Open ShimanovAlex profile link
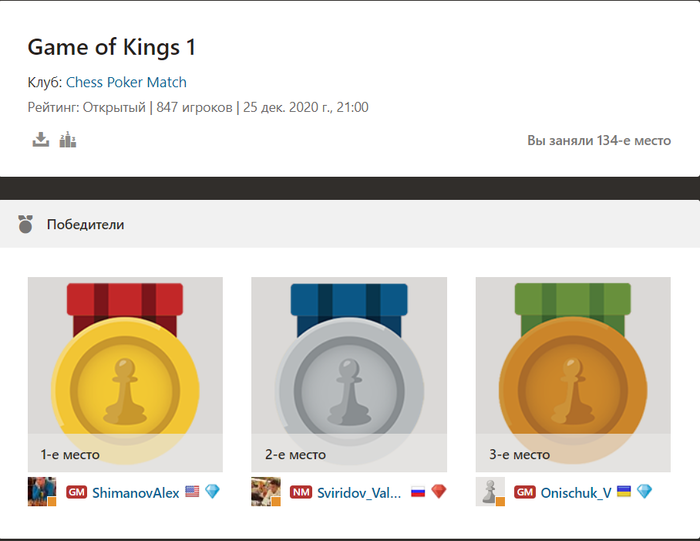This screenshot has height=541, width=700. [136, 493]
